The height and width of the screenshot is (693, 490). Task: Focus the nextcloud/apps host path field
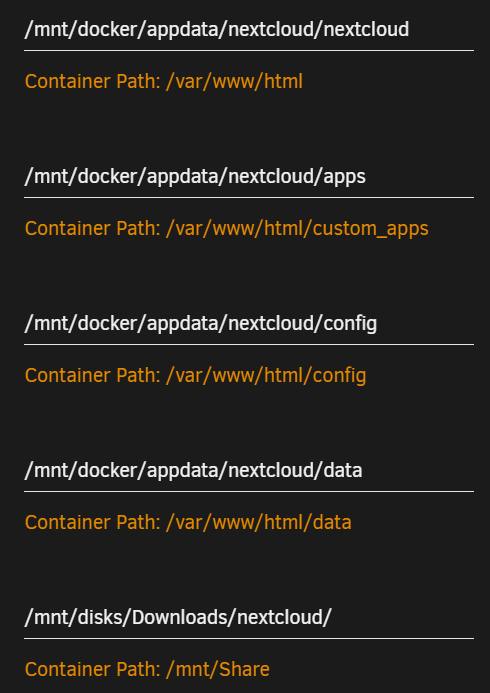coord(249,177)
